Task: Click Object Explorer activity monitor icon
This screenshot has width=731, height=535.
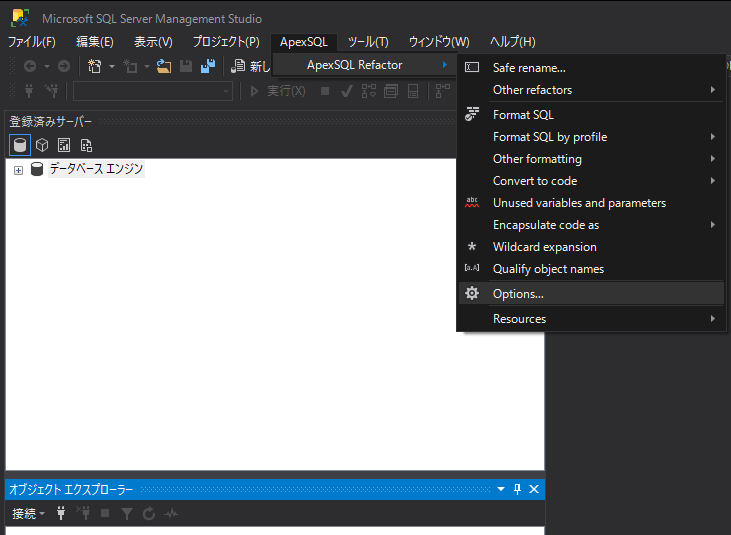Action: 171,514
